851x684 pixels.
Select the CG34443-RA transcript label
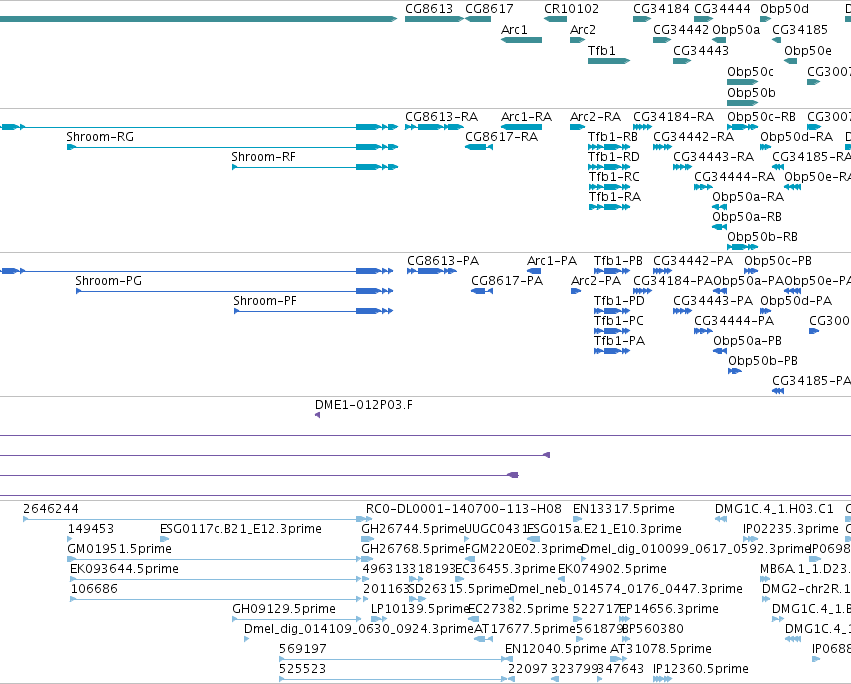[x=714, y=157]
